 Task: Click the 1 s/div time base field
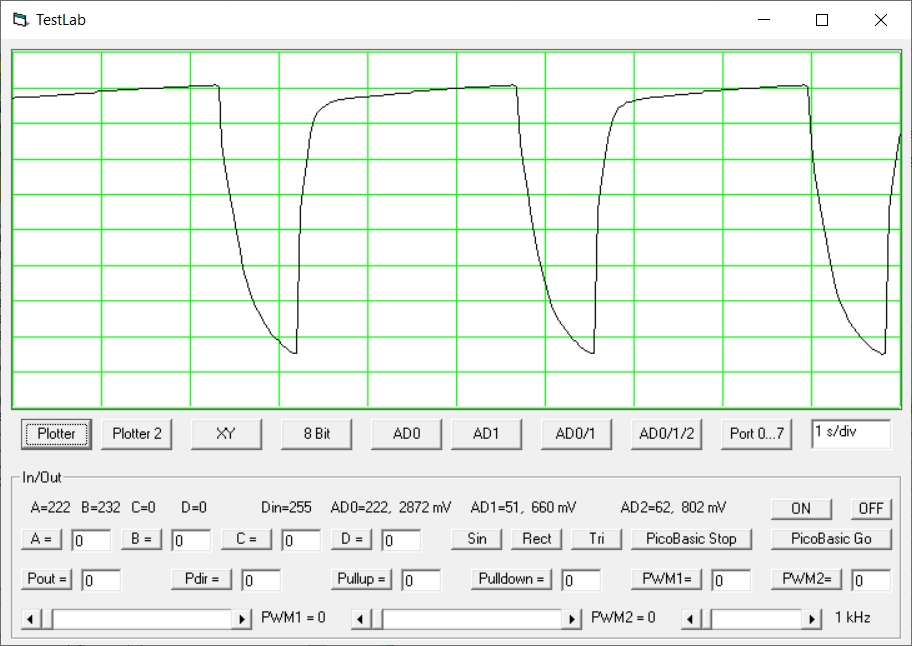click(x=850, y=434)
